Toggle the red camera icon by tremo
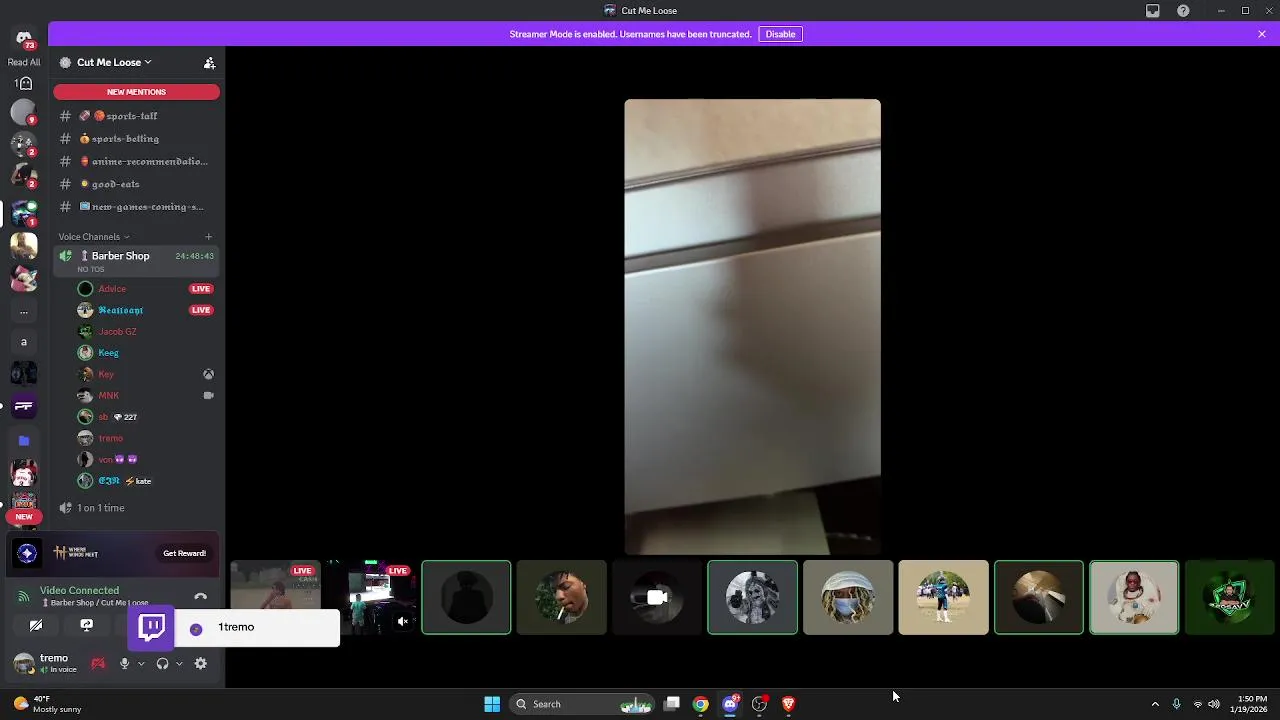Image resolution: width=1280 pixels, height=720 pixels. pos(98,663)
